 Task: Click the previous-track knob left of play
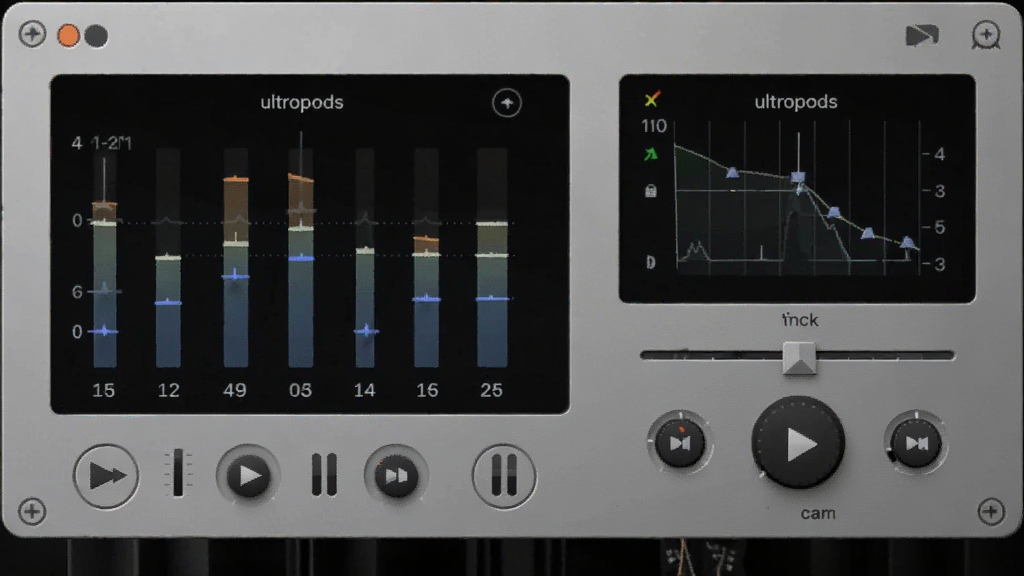point(680,443)
